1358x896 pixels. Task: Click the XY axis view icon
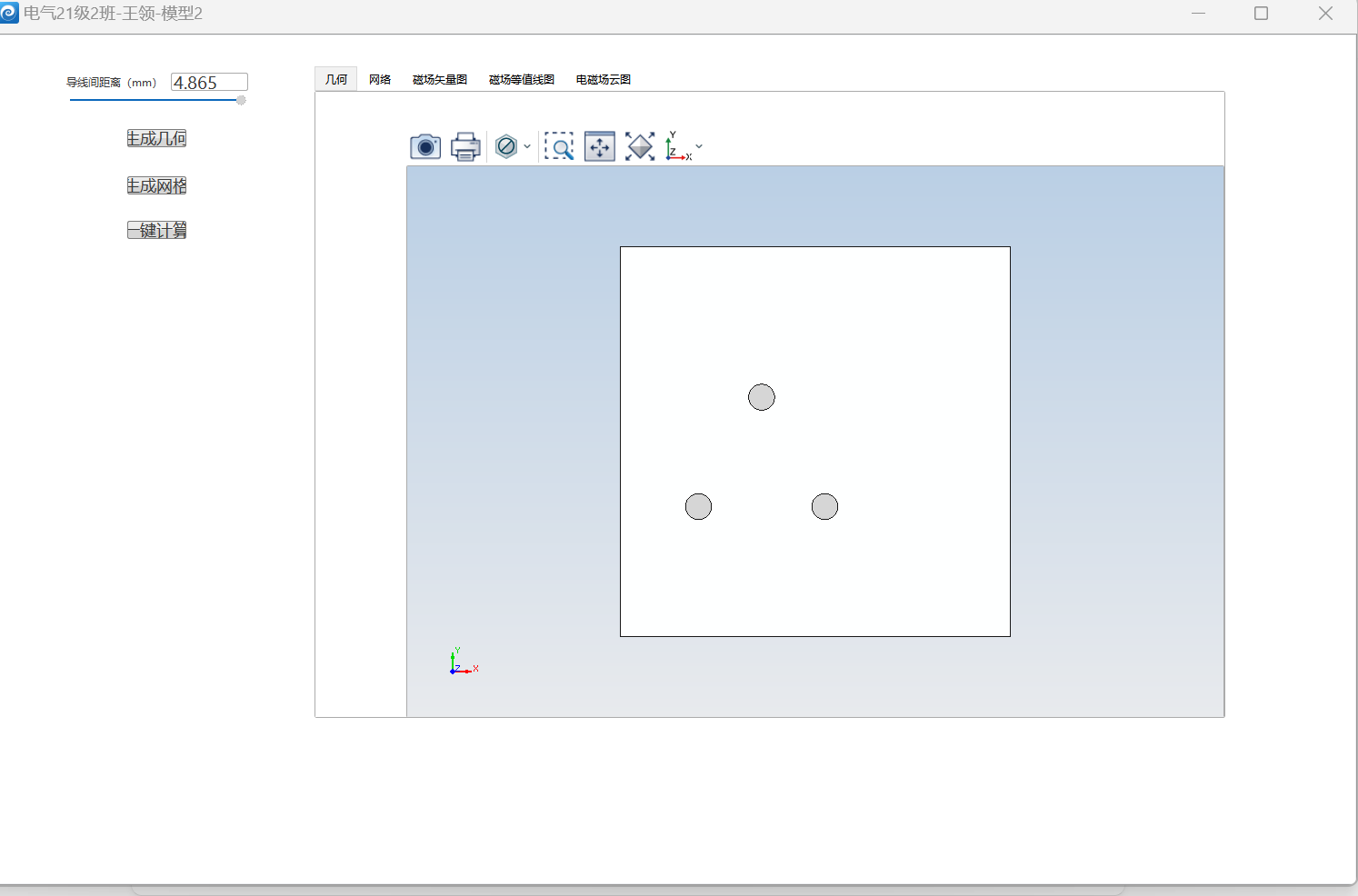678,146
